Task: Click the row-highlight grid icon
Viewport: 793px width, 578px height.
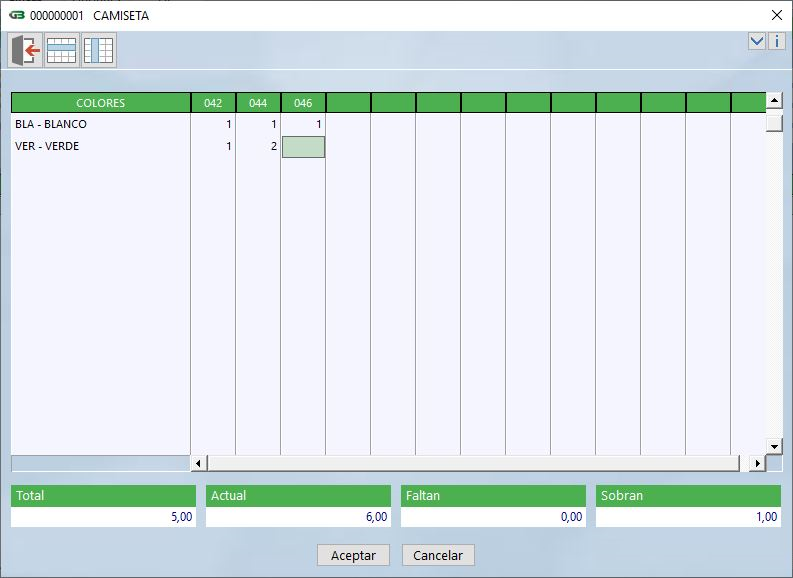Action: pyautogui.click(x=61, y=50)
